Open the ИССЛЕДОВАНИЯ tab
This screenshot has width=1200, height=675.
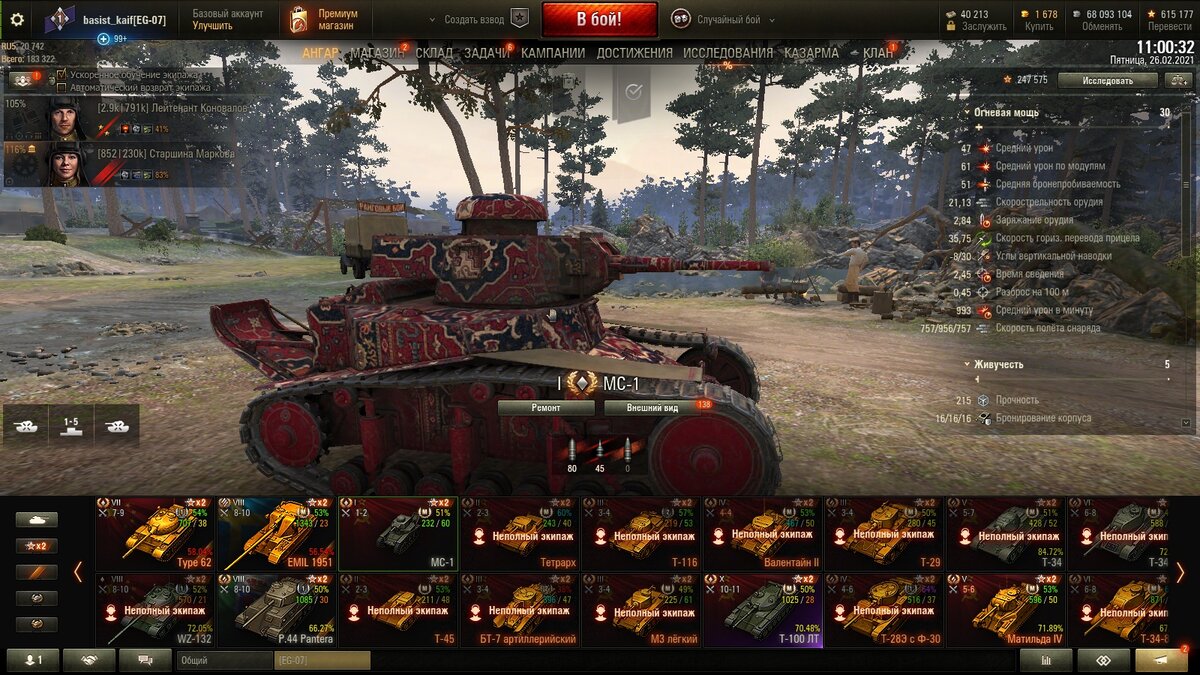[x=728, y=52]
